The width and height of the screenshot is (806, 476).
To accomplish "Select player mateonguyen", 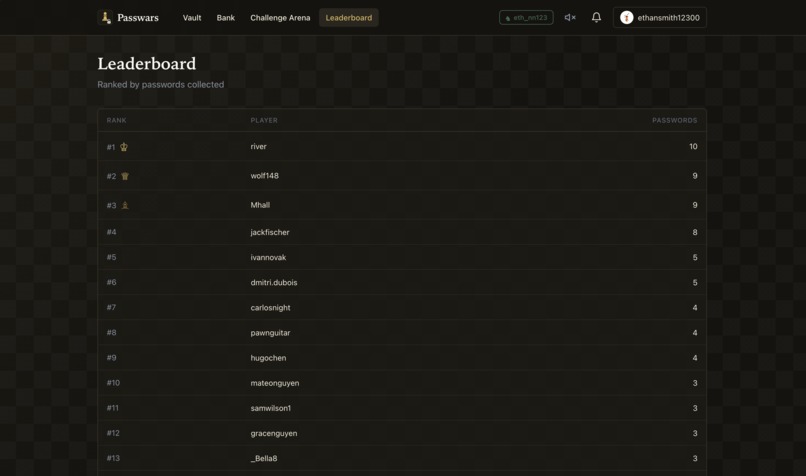I will (275, 383).
